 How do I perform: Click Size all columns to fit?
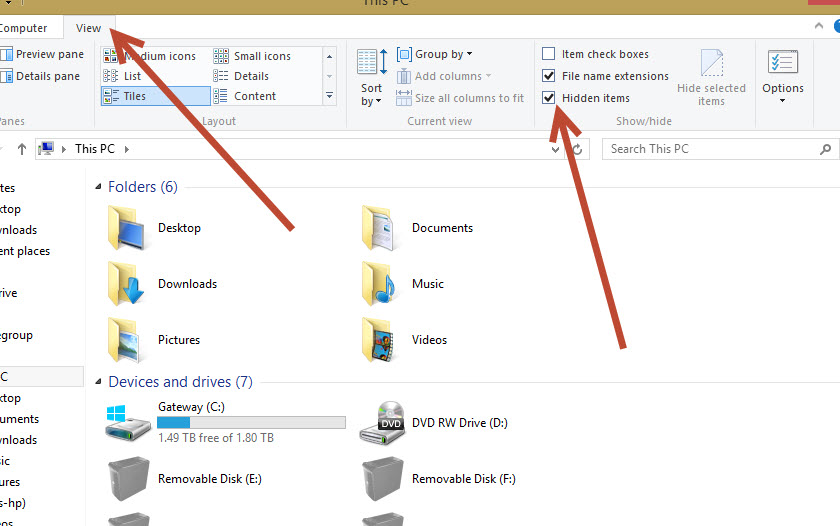(x=460, y=98)
